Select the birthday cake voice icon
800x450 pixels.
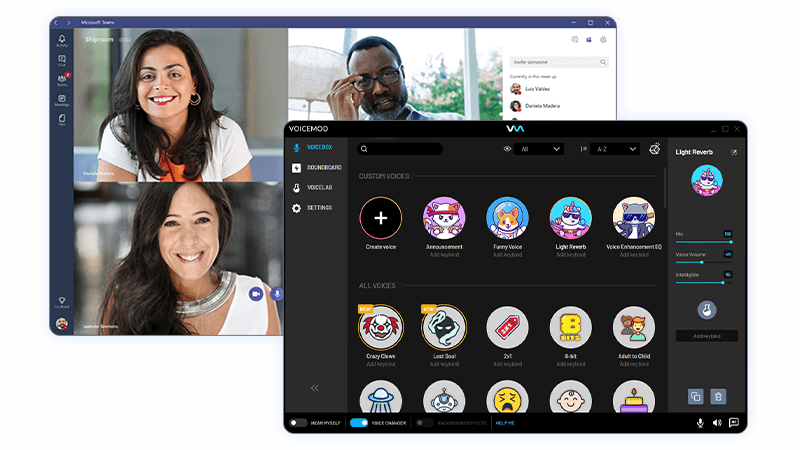[x=634, y=397]
